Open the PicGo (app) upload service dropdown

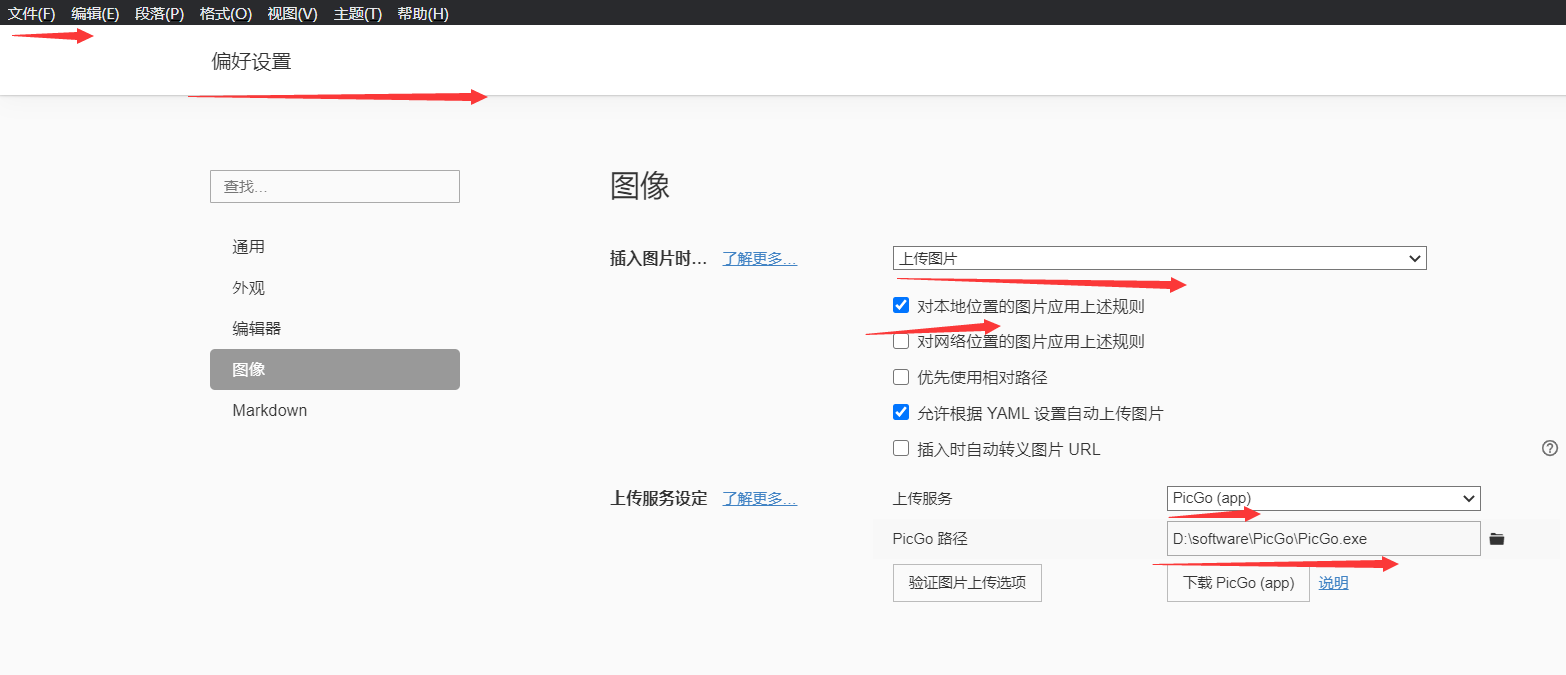[x=1323, y=498]
